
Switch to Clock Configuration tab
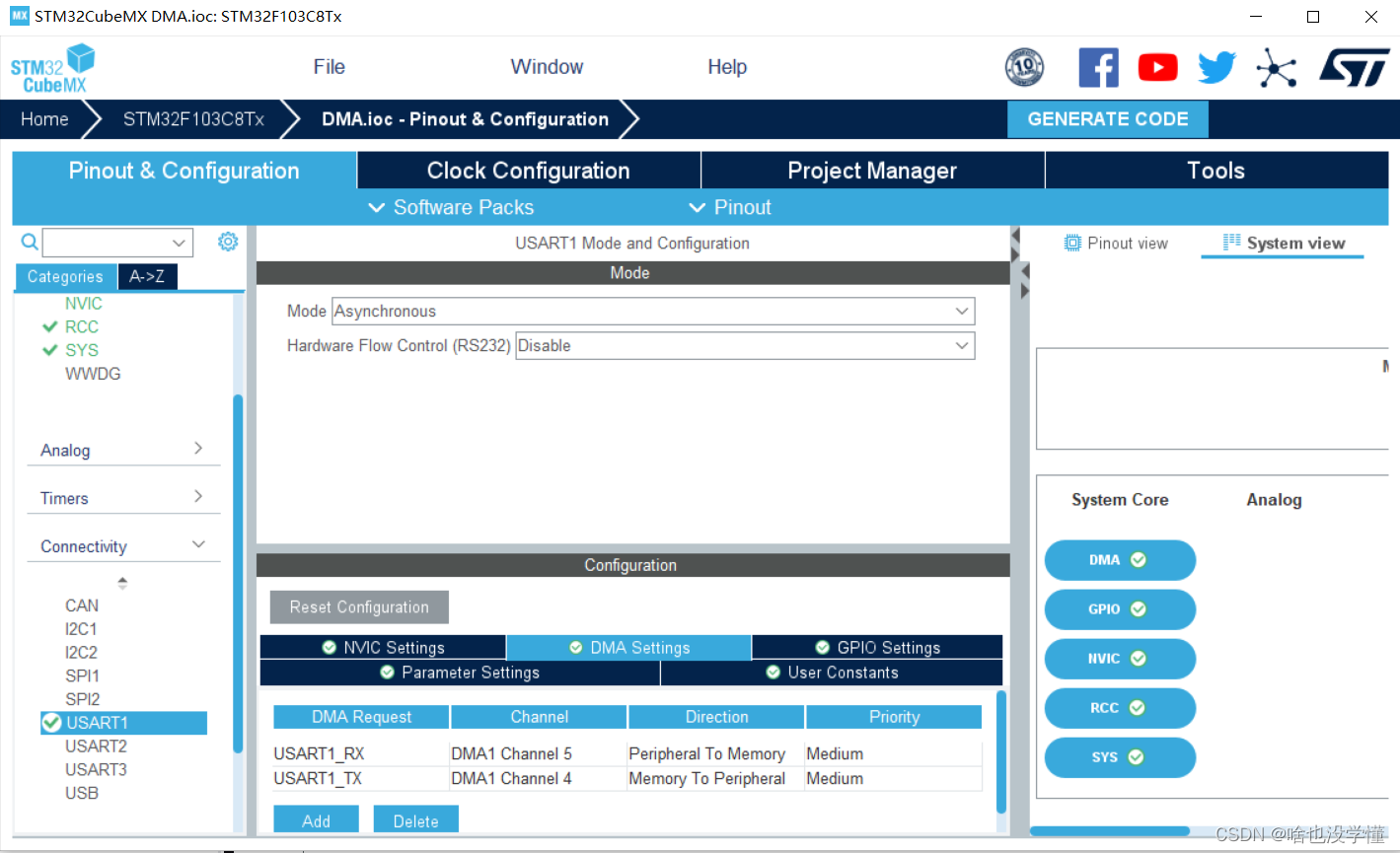pos(529,171)
